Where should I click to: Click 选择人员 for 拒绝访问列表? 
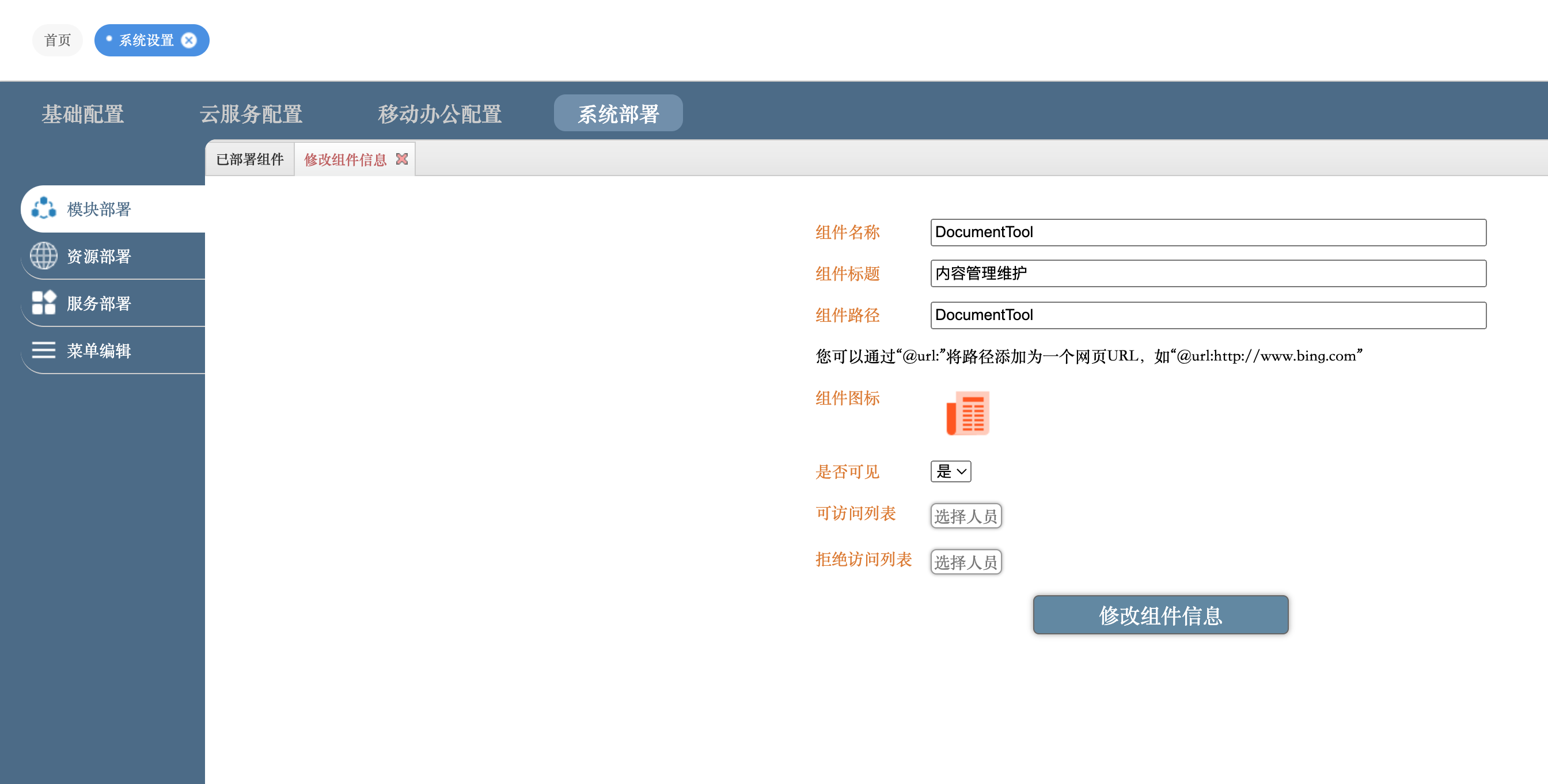(x=966, y=562)
